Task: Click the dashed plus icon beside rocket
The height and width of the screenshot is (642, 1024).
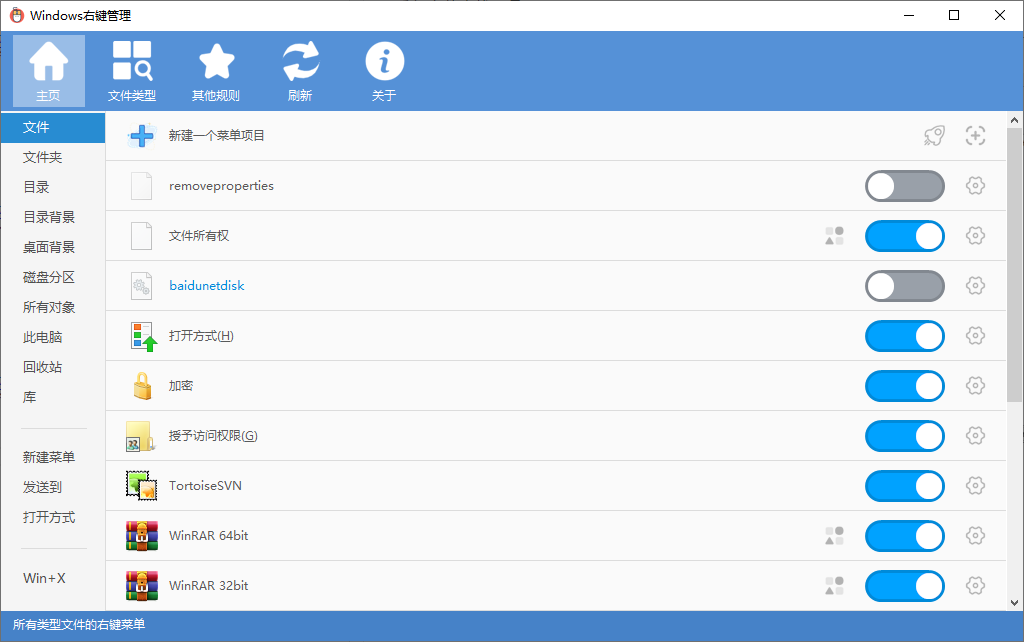Action: 975,136
